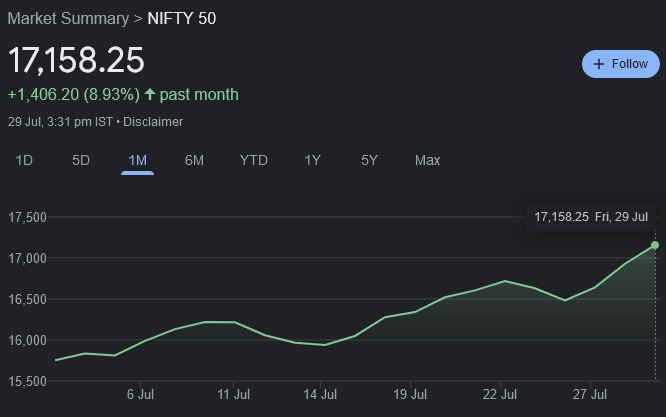The width and height of the screenshot is (666, 417).
Task: Open the Disclaimer link
Action: 153,122
